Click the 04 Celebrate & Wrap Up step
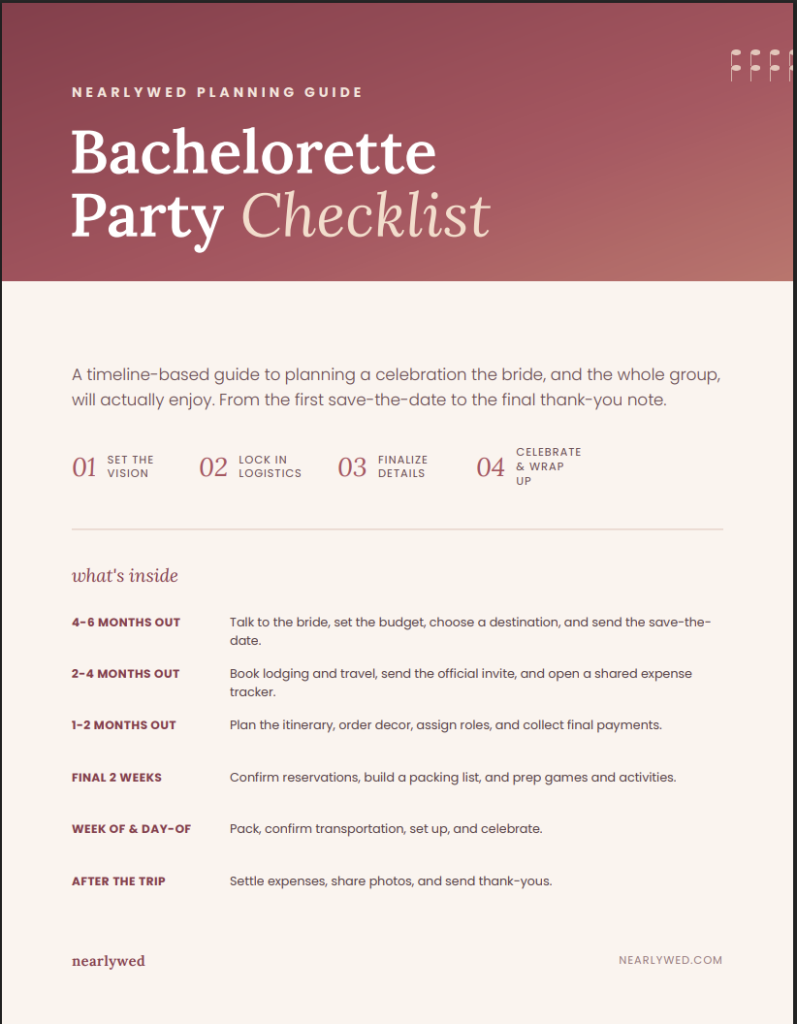This screenshot has width=797, height=1024. click(x=529, y=466)
